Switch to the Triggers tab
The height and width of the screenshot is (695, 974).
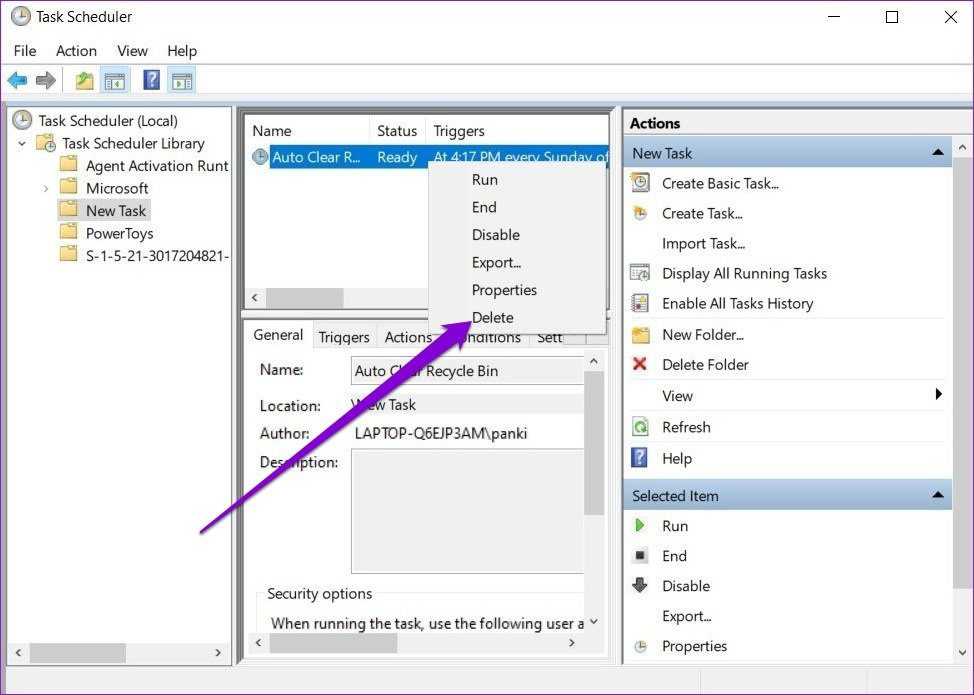pyautogui.click(x=343, y=337)
